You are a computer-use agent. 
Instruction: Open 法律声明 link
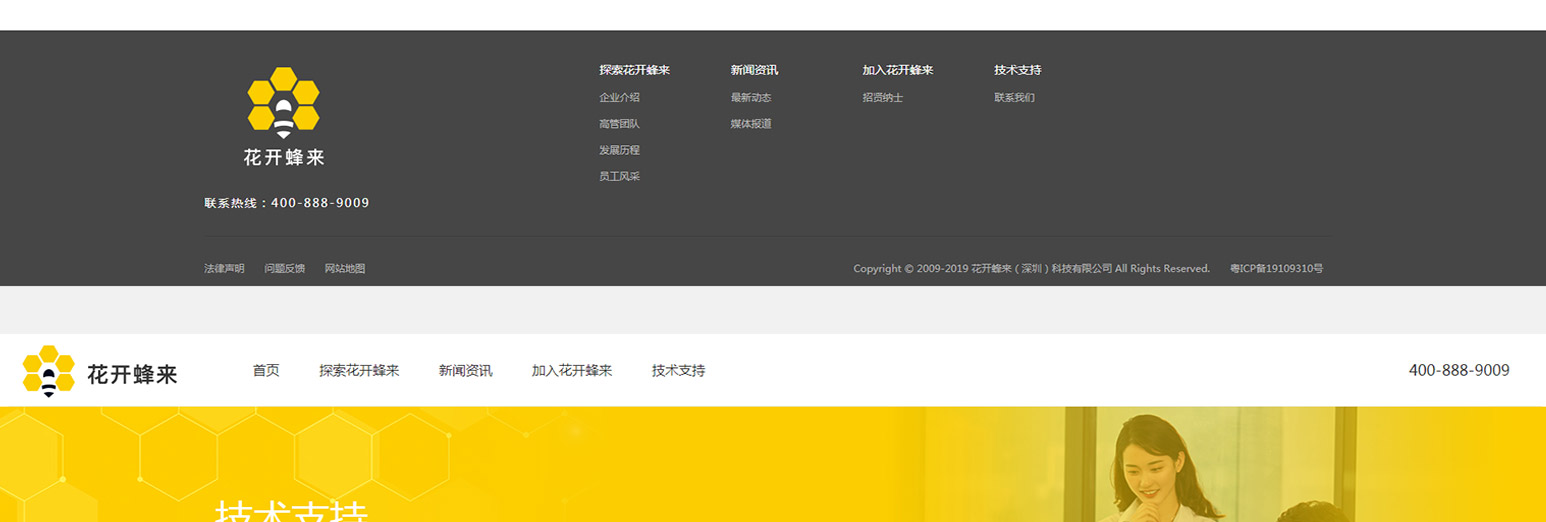tap(224, 269)
